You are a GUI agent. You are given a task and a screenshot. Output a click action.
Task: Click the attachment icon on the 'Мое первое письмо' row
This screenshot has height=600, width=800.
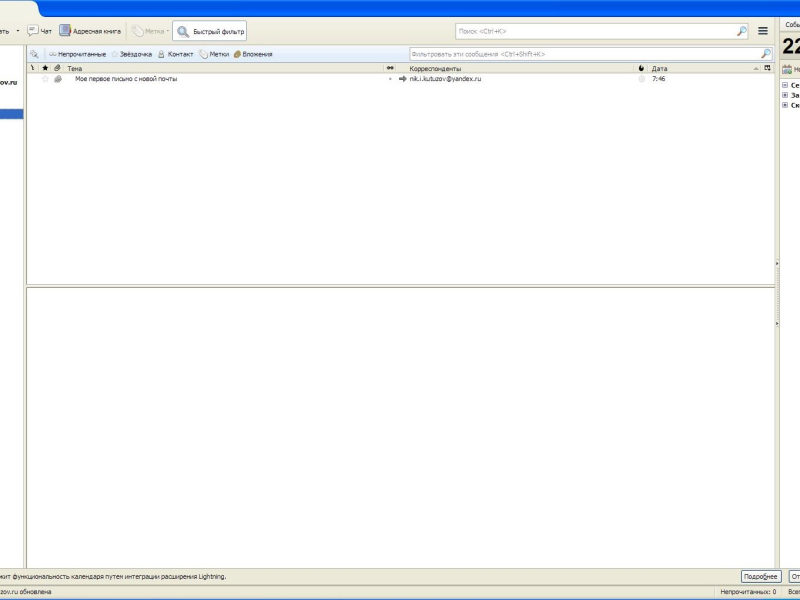click(x=58, y=79)
